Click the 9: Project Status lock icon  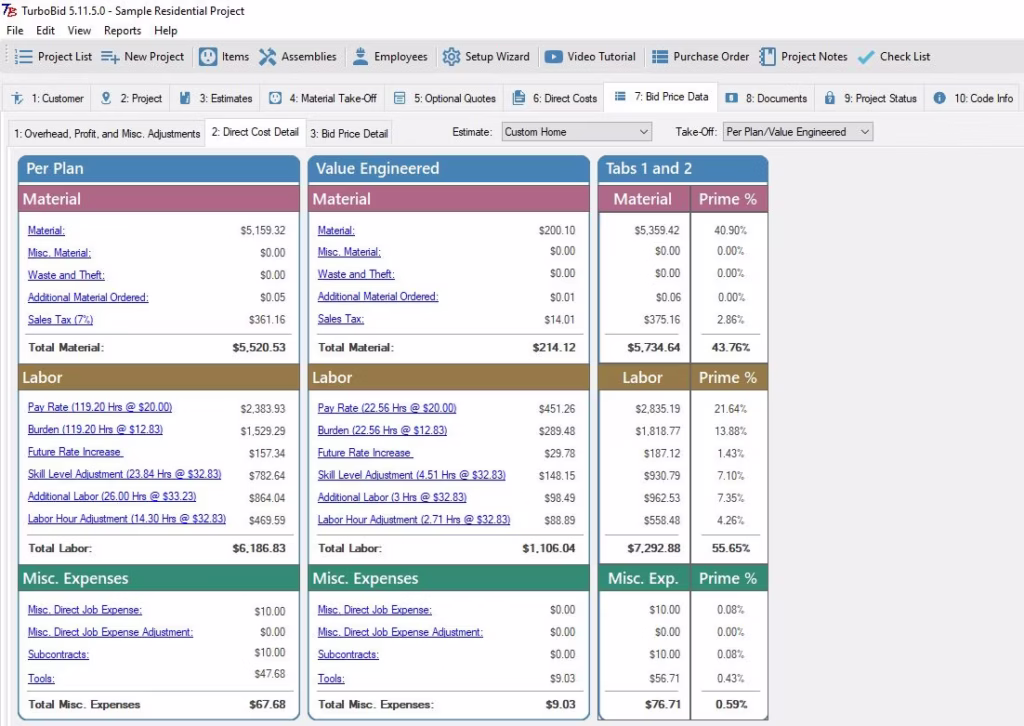pyautogui.click(x=829, y=98)
